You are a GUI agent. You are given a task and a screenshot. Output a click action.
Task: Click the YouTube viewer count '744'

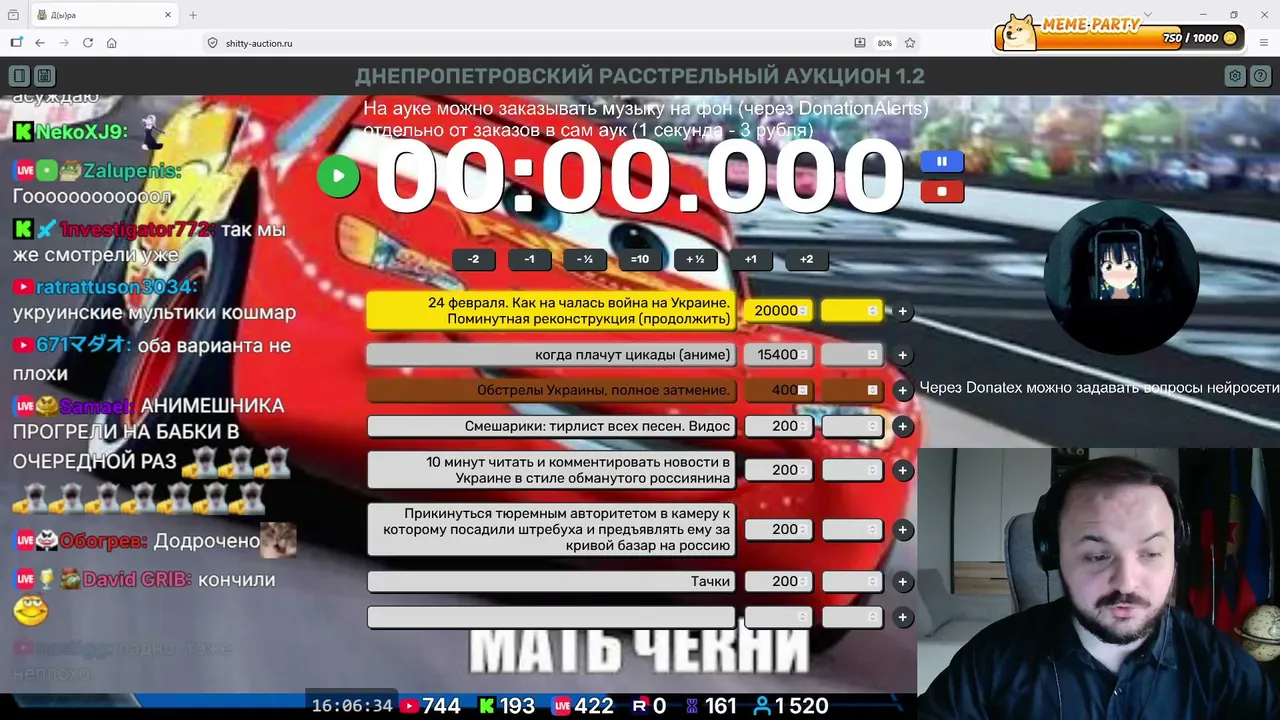pyautogui.click(x=441, y=706)
